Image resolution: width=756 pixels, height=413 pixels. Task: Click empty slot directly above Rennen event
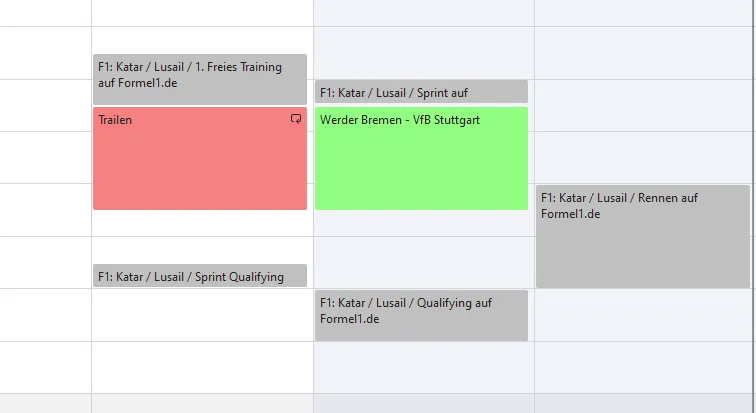point(643,158)
